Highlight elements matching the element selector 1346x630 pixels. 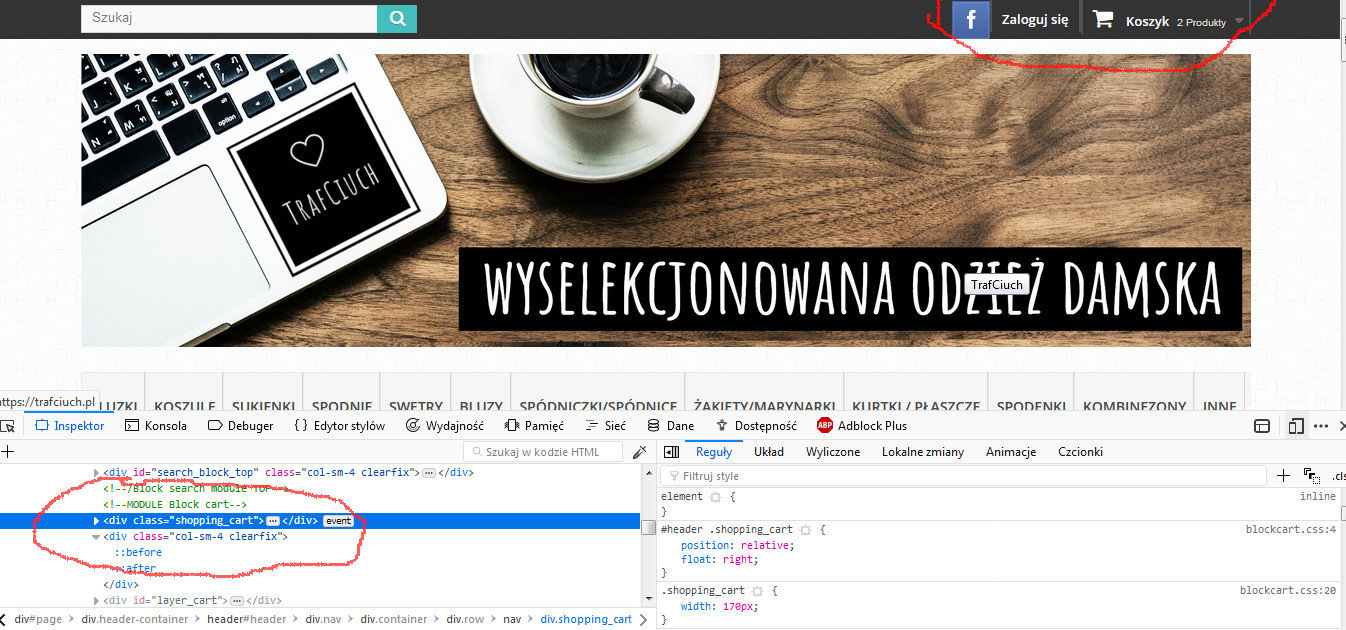pyautogui.click(x=715, y=497)
